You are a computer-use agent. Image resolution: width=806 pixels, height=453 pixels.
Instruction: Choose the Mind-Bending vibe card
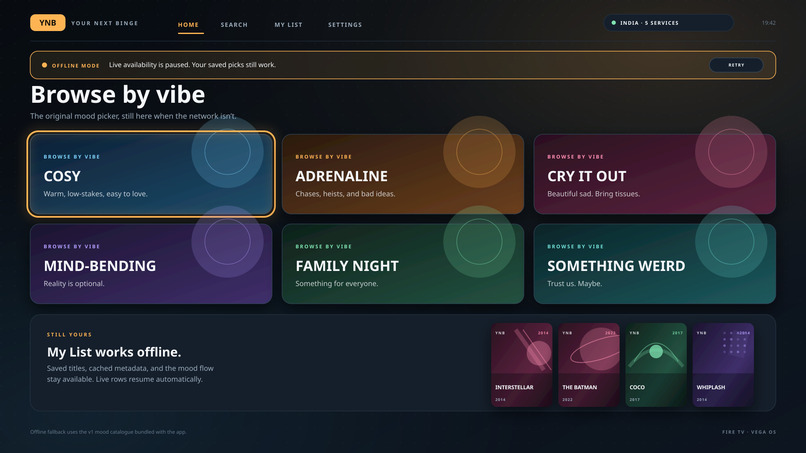tap(151, 264)
